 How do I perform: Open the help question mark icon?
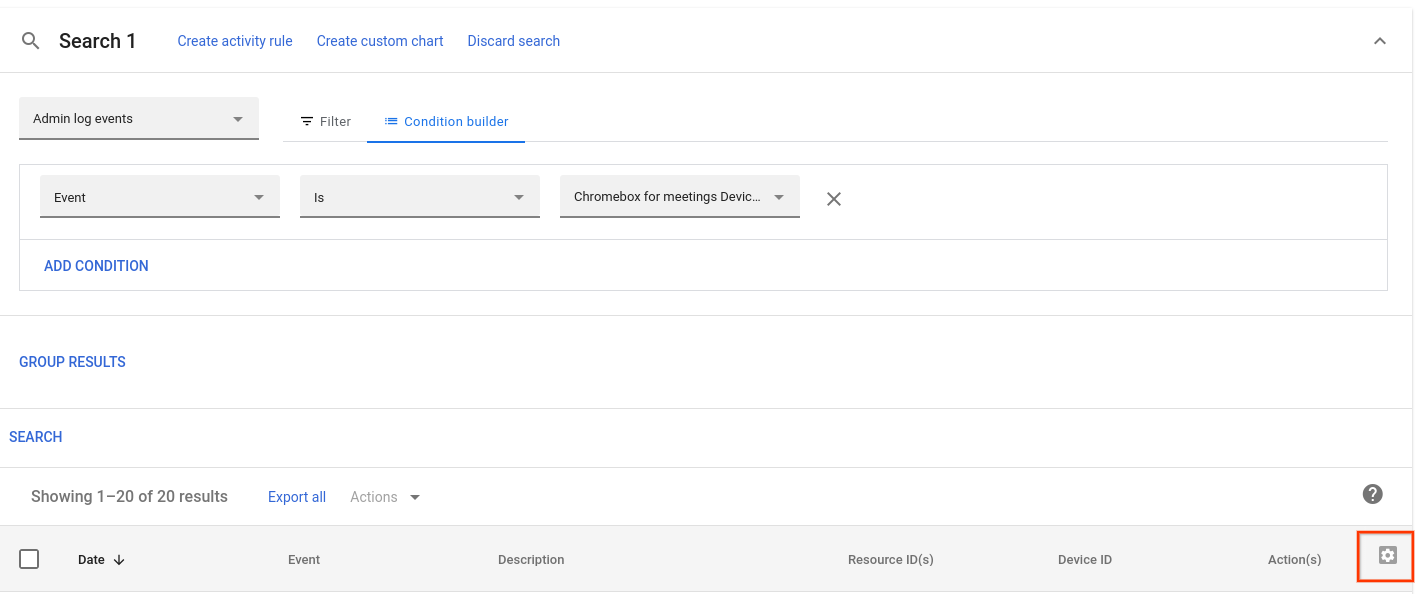point(1373,494)
